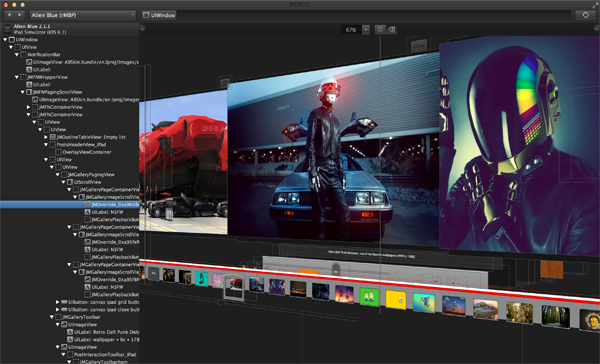
Task: Click the teal thumbnail in the gallery strip
Action: click(201, 279)
